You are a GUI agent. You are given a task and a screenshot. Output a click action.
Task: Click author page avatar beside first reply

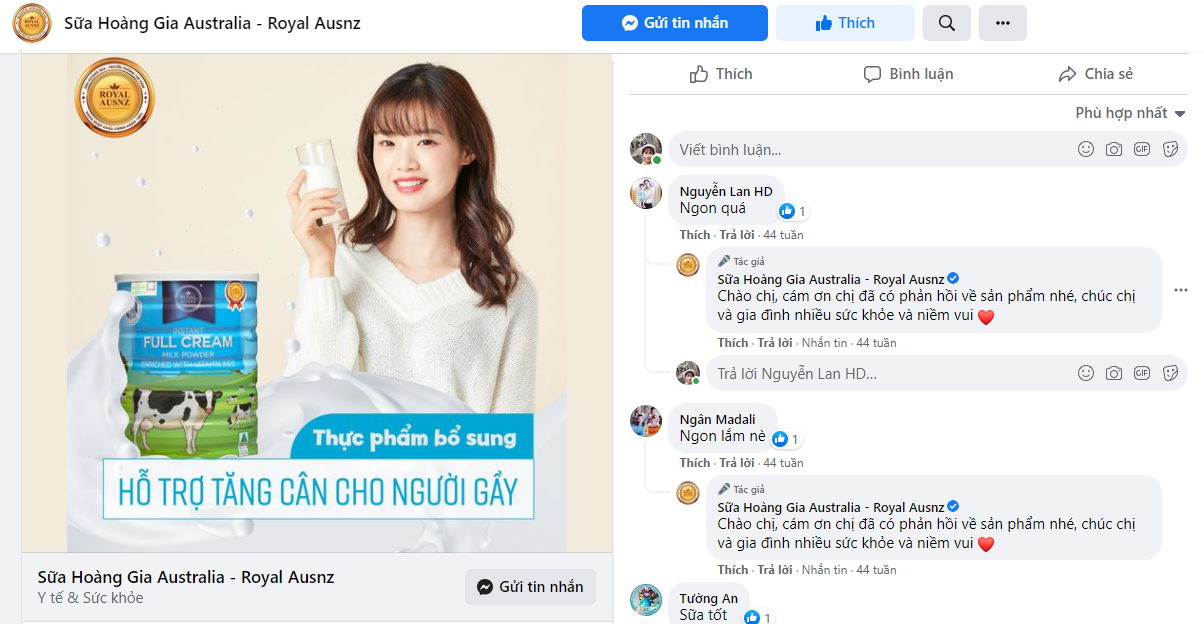pyautogui.click(x=688, y=266)
